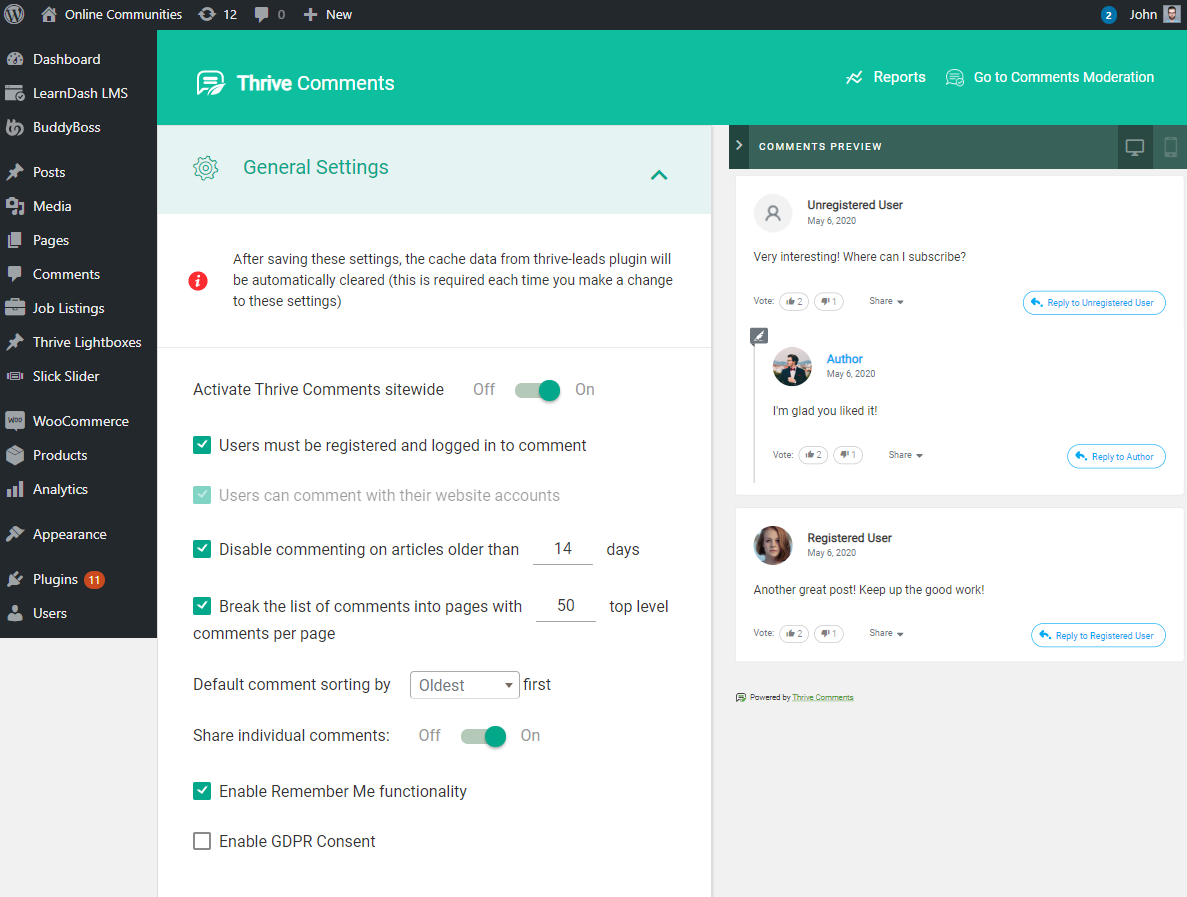Expand the Share dropdown under Registered User
Image resolution: width=1187 pixels, height=897 pixels.
pos(886,633)
